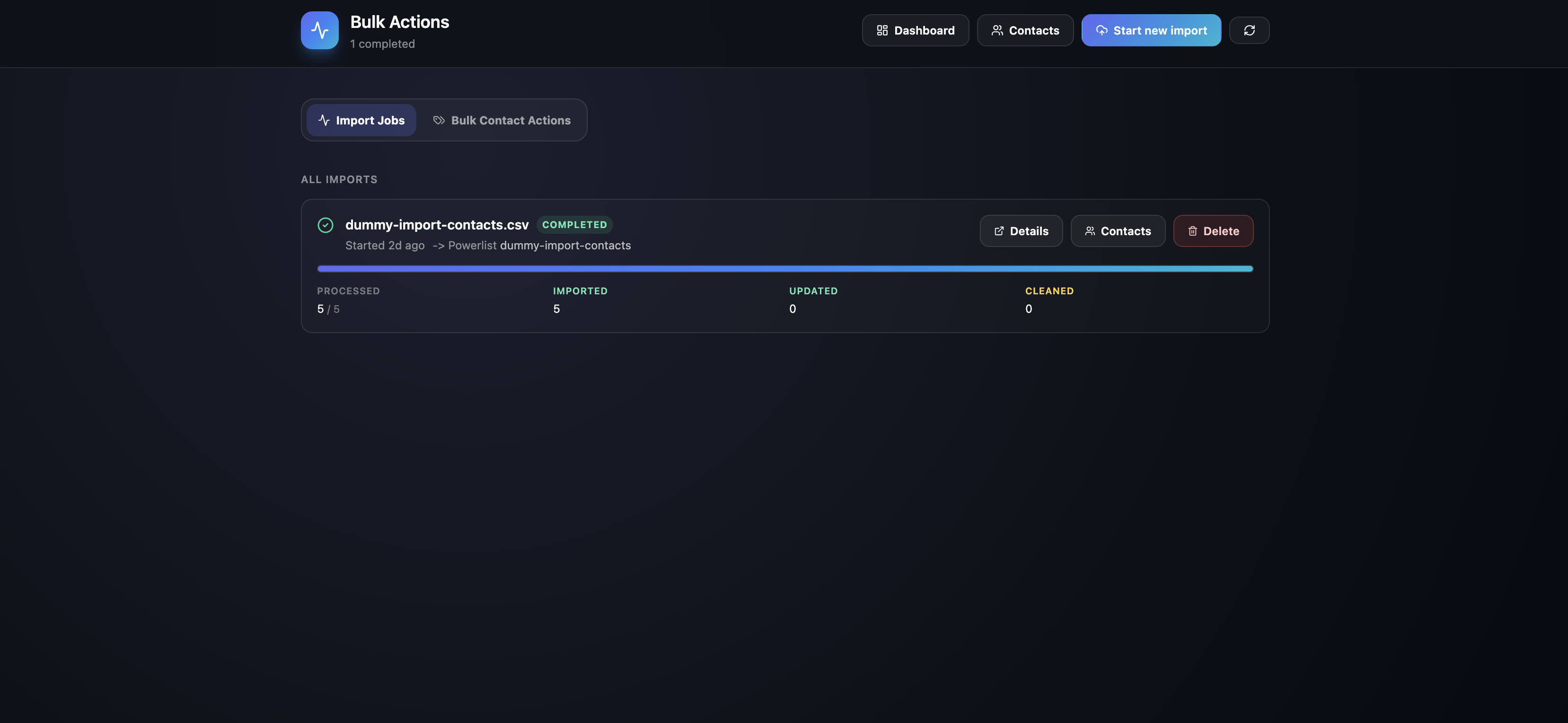Switch to the Bulk Contact Actions tab

coord(502,121)
